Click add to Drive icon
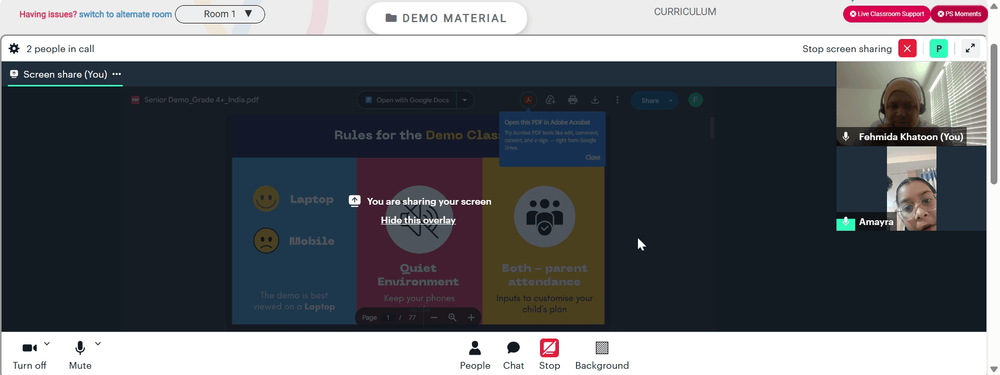 tap(550, 100)
